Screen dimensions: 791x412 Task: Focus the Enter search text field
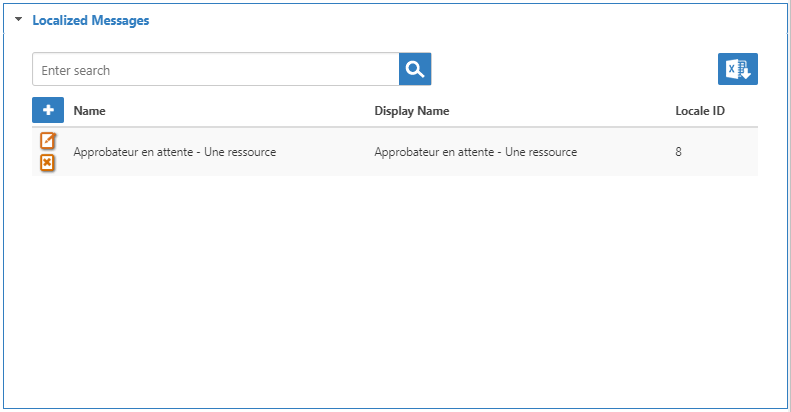pyautogui.click(x=215, y=70)
